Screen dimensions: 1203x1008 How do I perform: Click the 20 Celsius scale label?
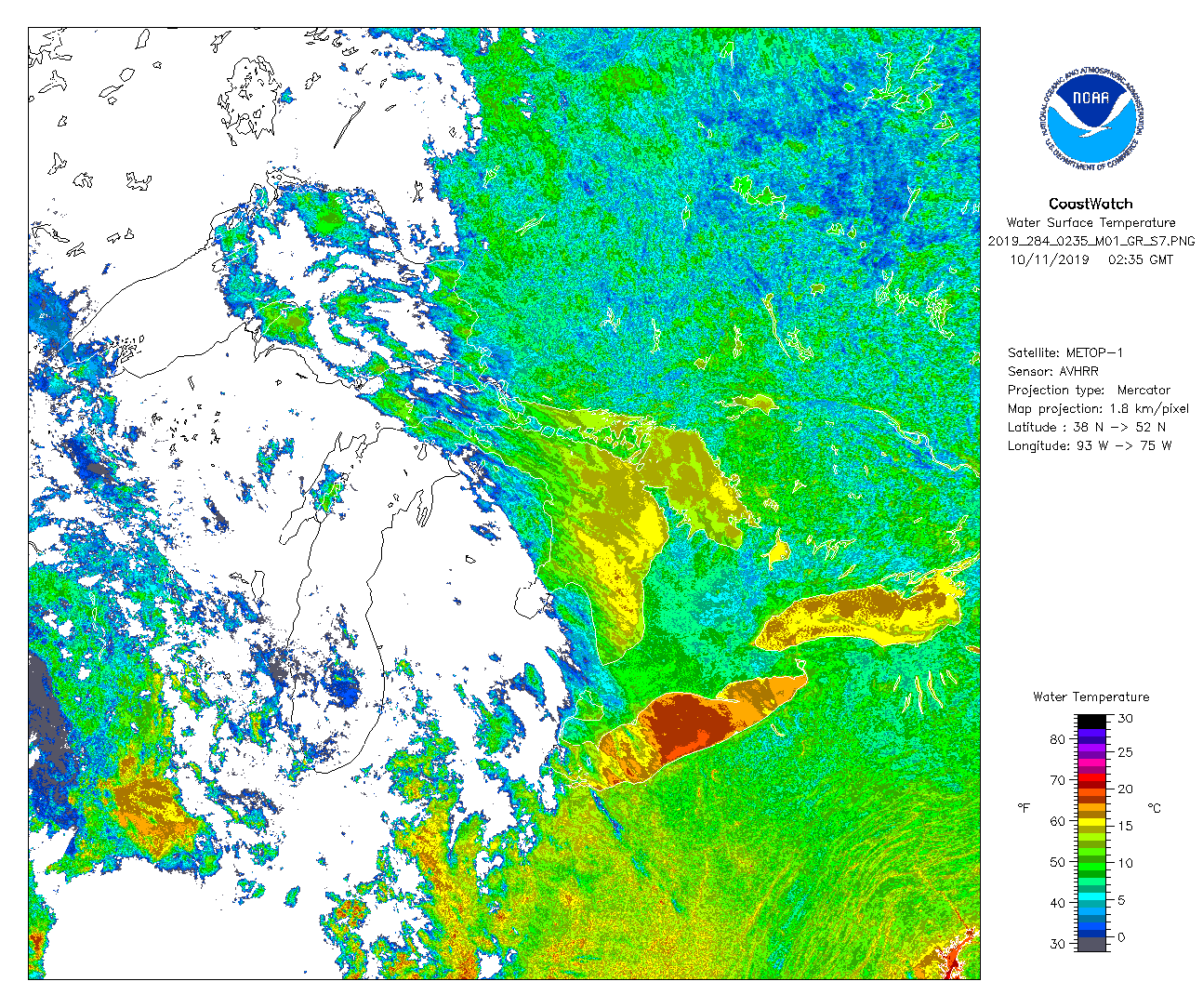(x=1125, y=789)
